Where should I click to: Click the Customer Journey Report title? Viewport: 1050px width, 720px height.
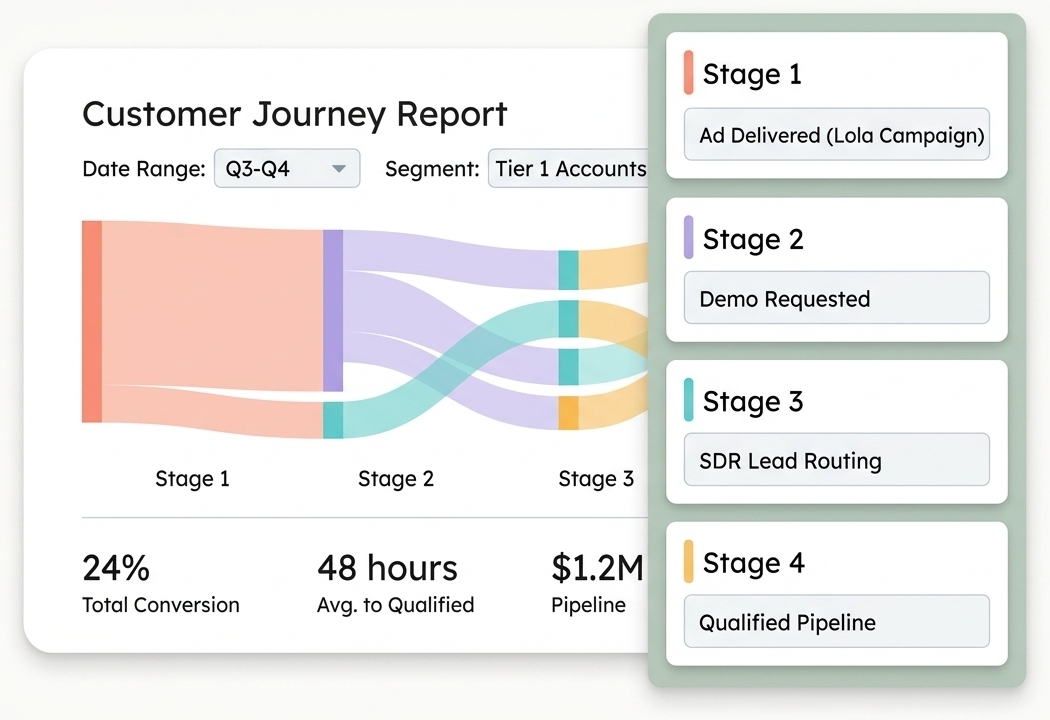(x=295, y=114)
